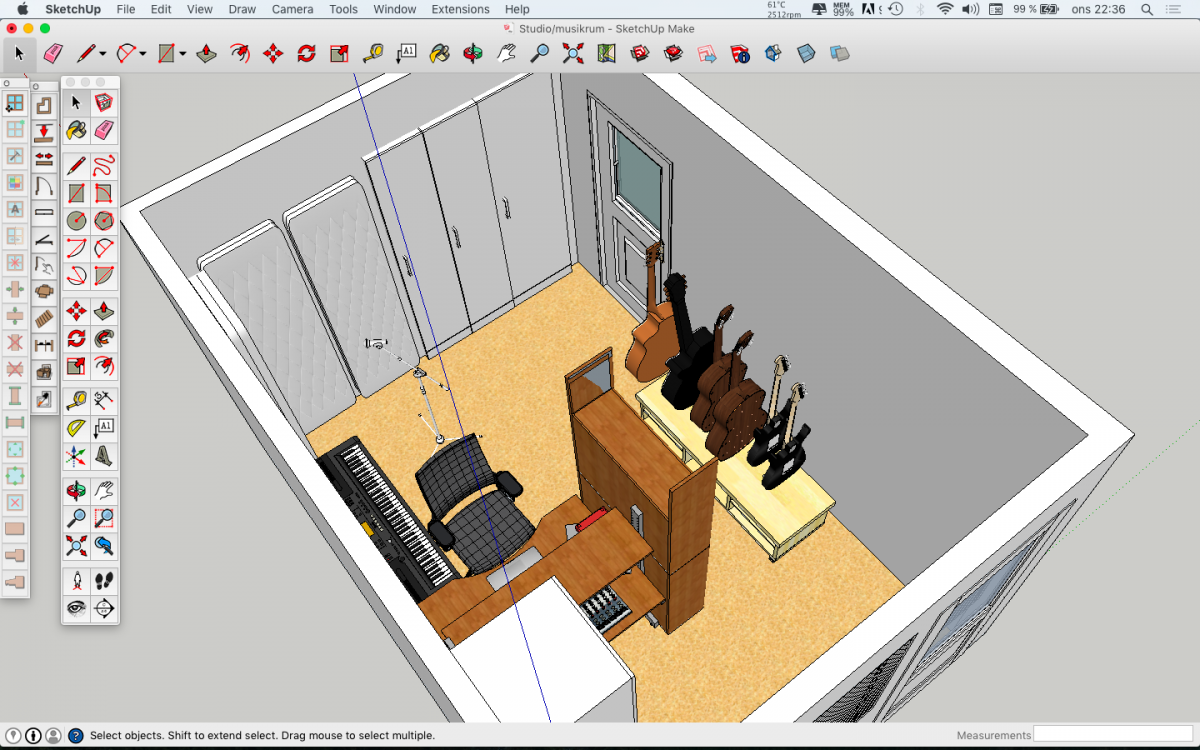The image size is (1200, 750).
Task: Open the Extensions menu
Action: coord(460,9)
